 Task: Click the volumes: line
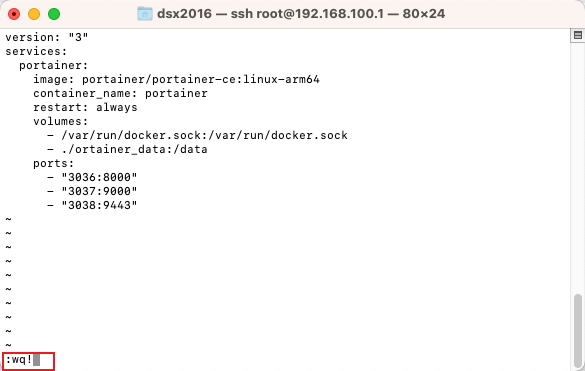click(x=60, y=121)
